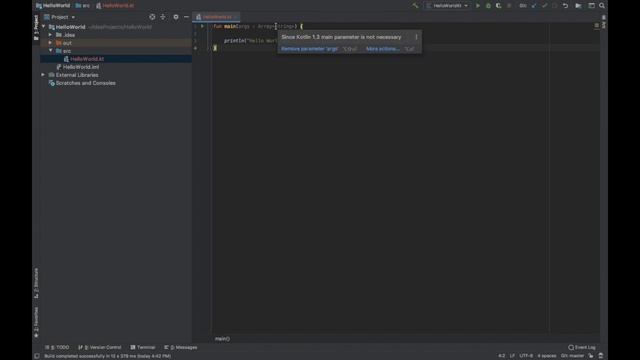Click the Build Project hammer icon
Viewport: 640px width, 360px height.
click(x=415, y=6)
